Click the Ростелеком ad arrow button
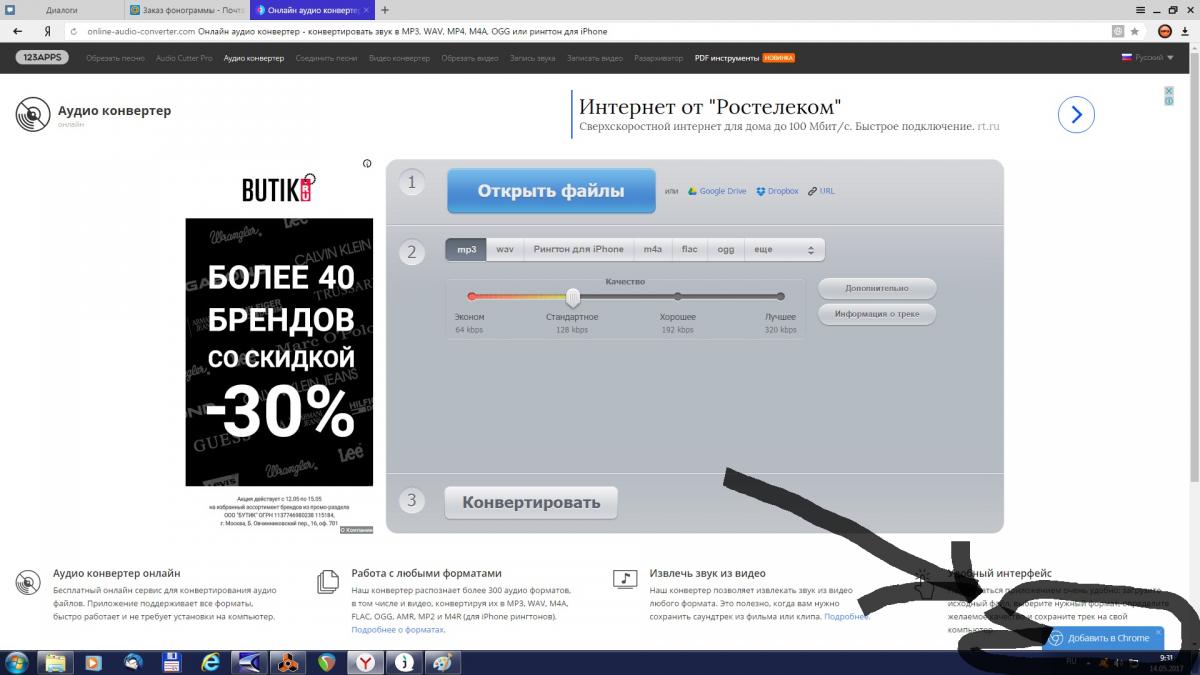Screen dimensions: 1200x675 click(x=1076, y=115)
